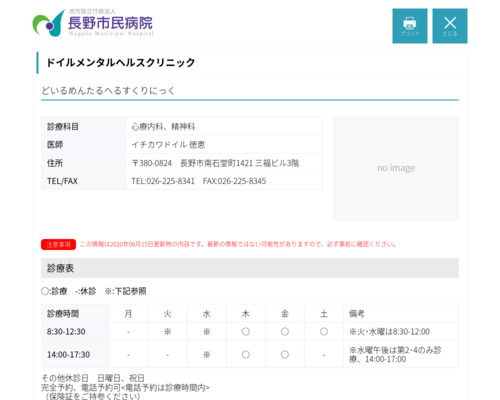Click the 土 column header
The image size is (500, 400).
(324, 314)
